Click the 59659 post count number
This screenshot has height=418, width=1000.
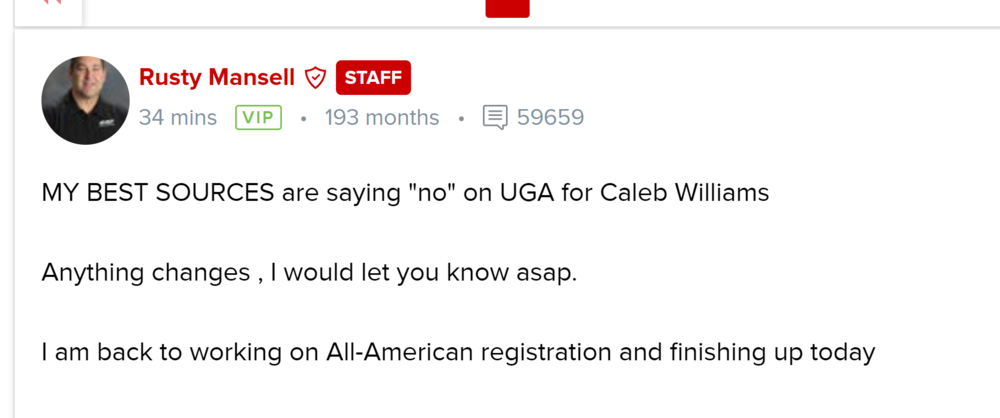(x=550, y=118)
